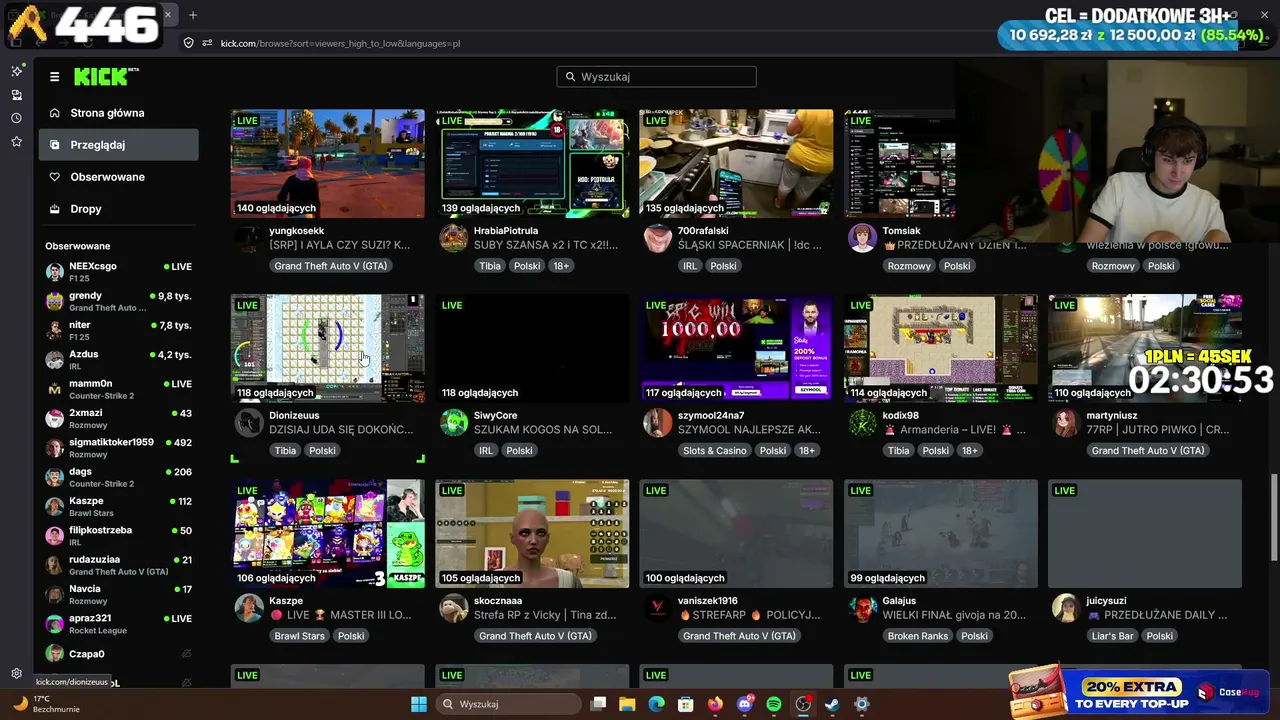
Task: Open skocznaaa stream thumbnail
Action: pyautogui.click(x=532, y=533)
